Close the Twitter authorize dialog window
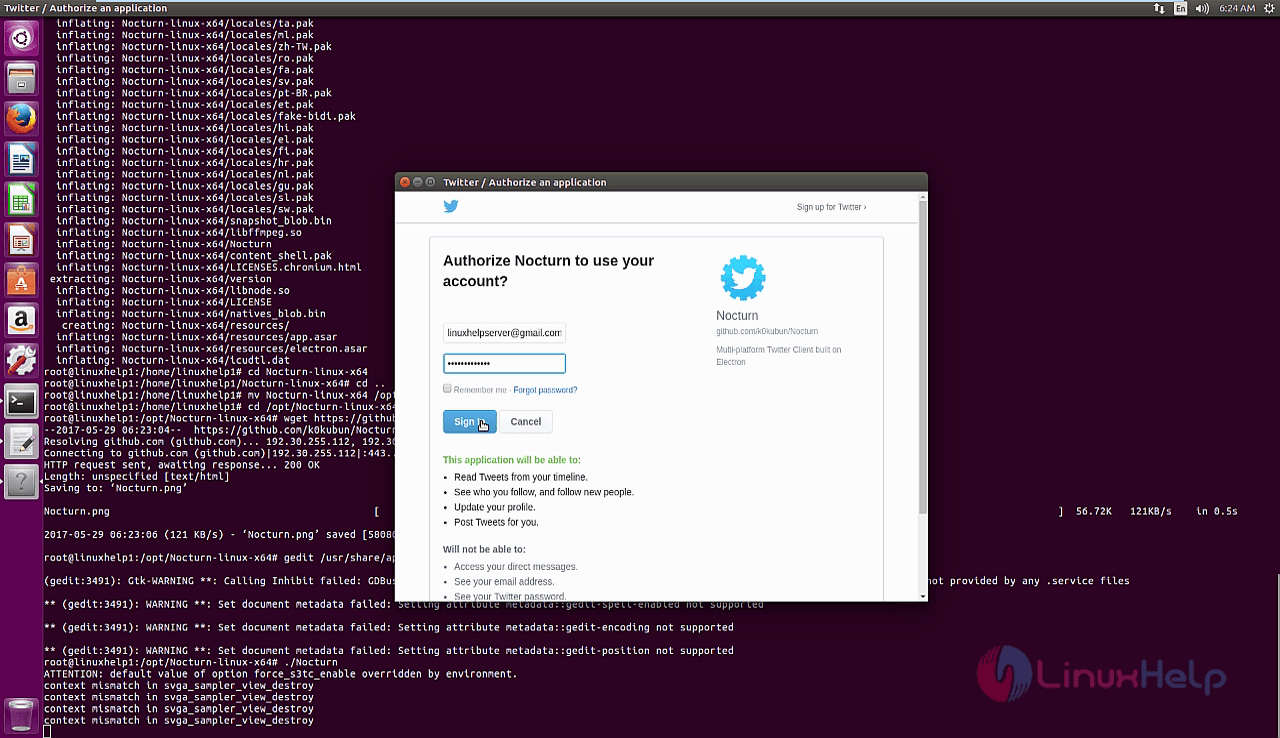Screen dimensions: 1280x738 405,182
